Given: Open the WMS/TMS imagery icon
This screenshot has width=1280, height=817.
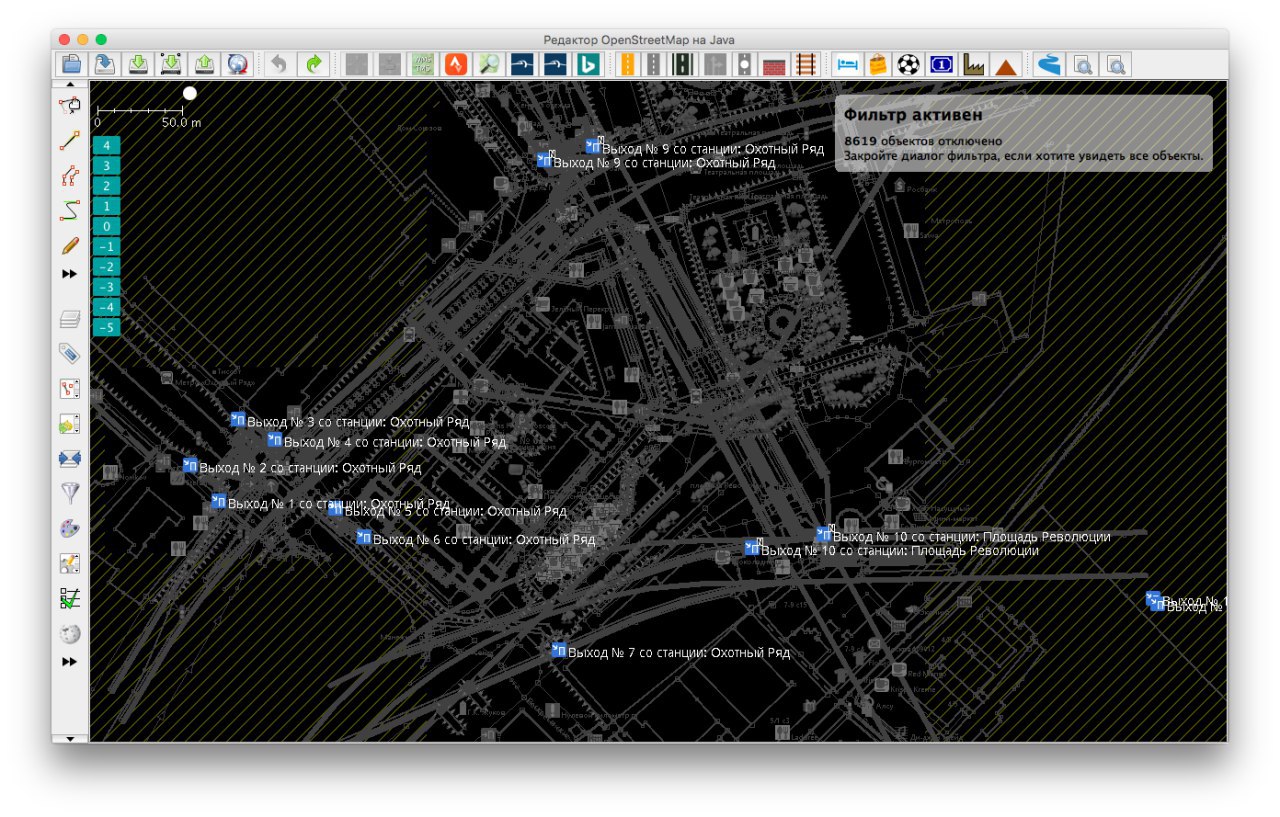Looking at the screenshot, I should (423, 65).
